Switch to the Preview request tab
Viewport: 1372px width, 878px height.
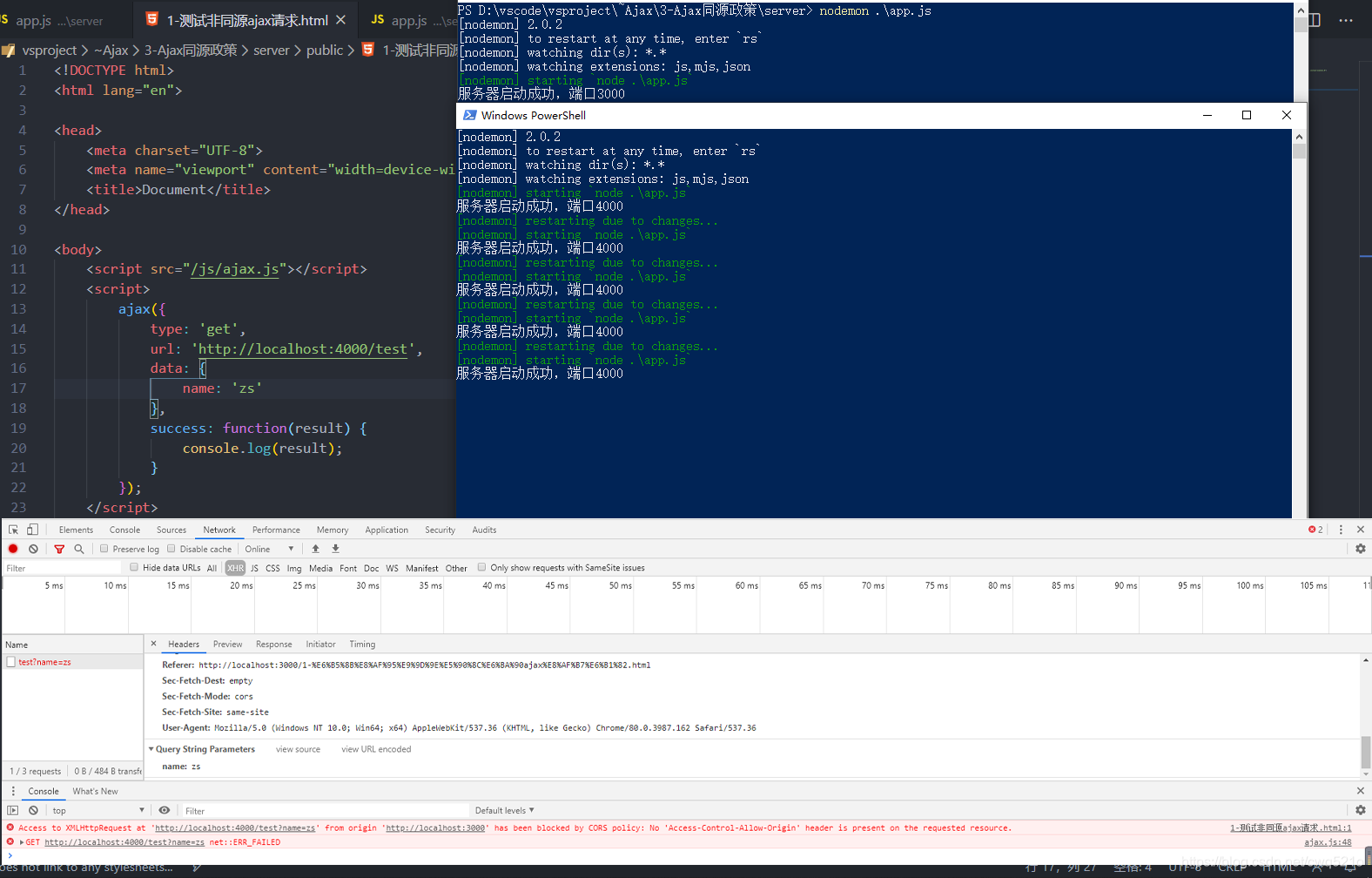pos(227,645)
